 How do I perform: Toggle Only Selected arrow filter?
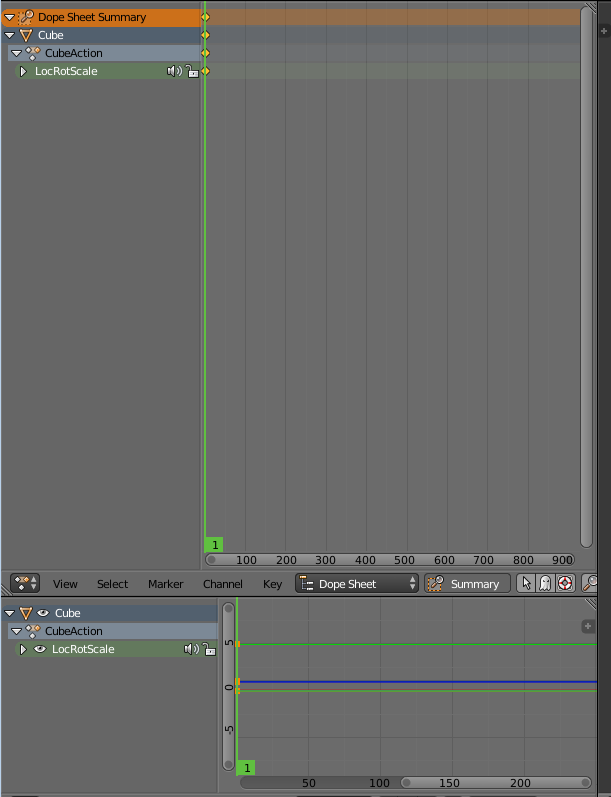[526, 584]
